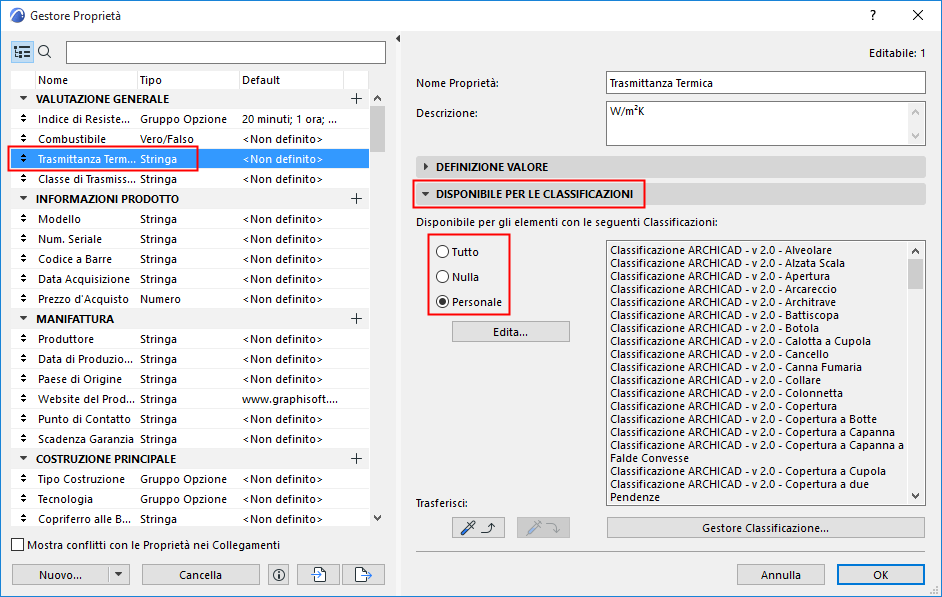Click the Descrizione text area
This screenshot has height=597, width=942.
pyautogui.click(x=757, y=124)
